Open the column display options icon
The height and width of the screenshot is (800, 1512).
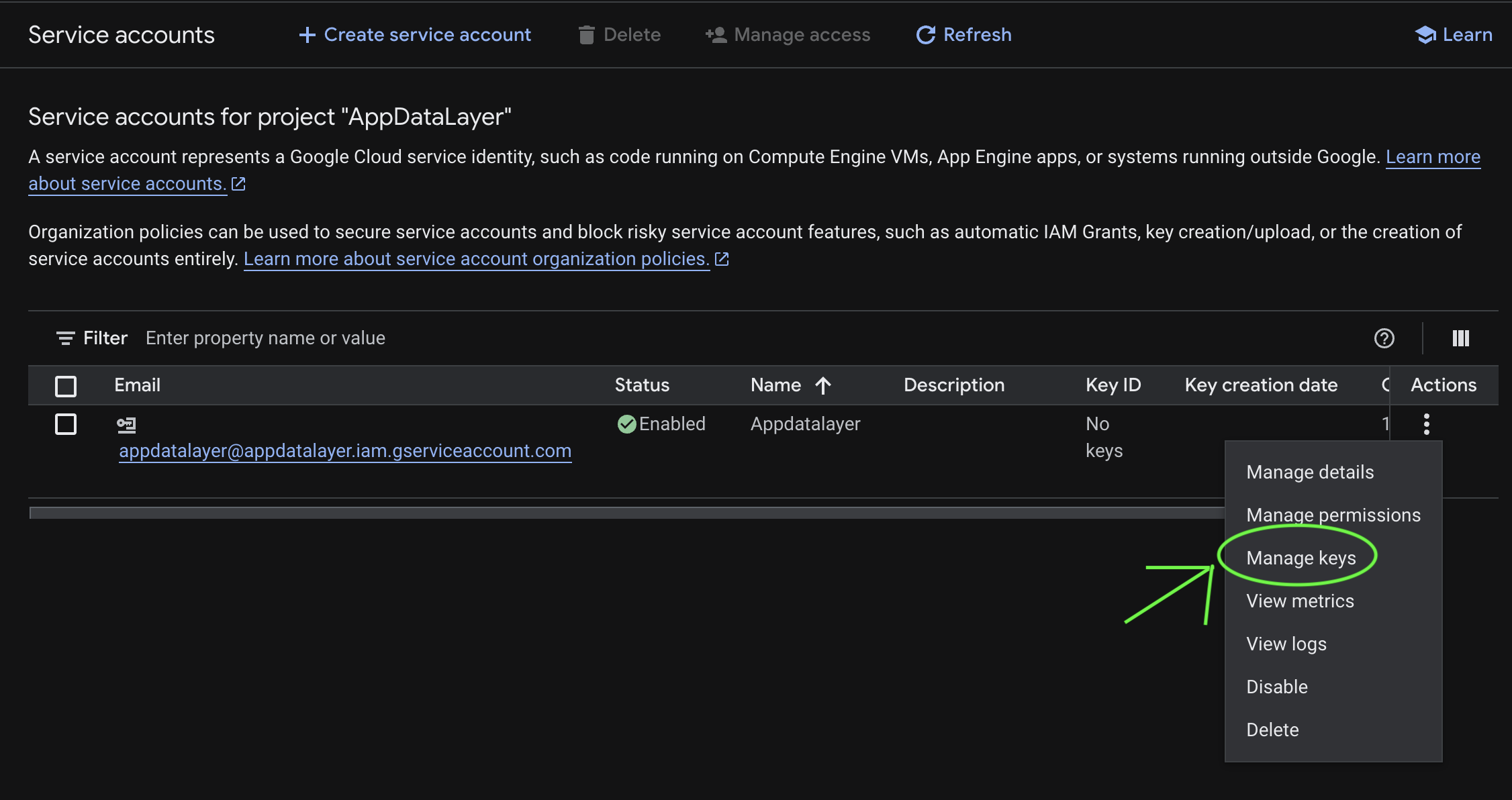tap(1460, 338)
